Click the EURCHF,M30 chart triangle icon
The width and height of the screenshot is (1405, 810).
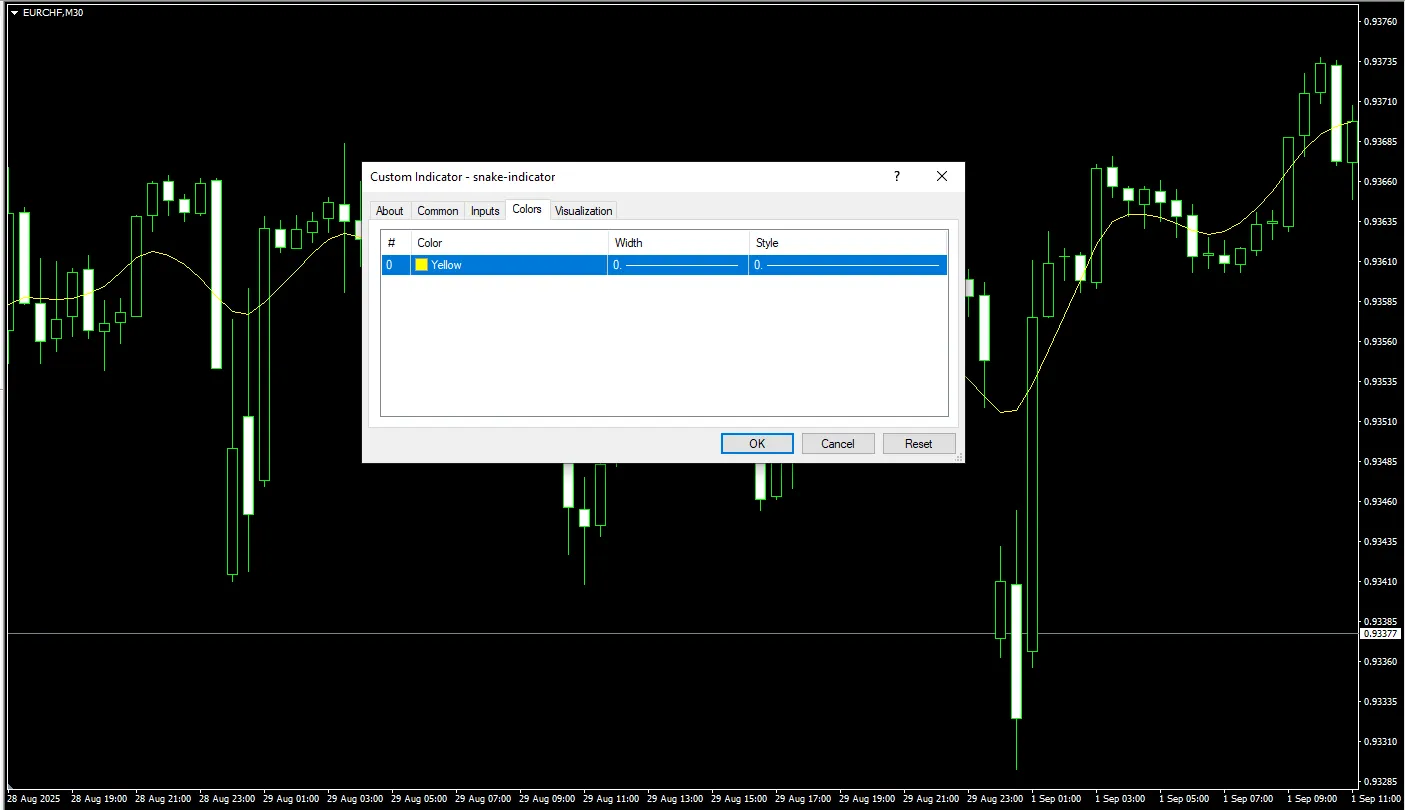coord(14,12)
